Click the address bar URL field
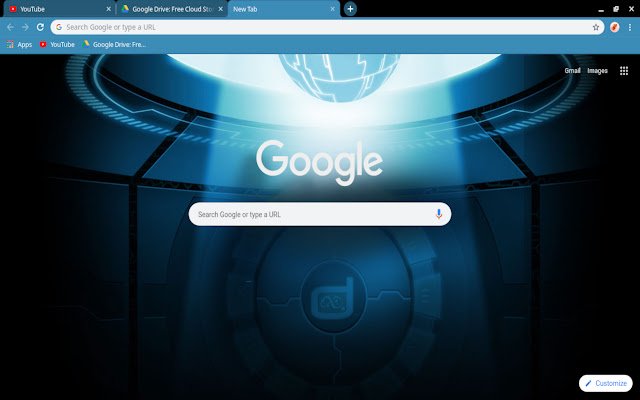The height and width of the screenshot is (400, 640). tap(327, 27)
